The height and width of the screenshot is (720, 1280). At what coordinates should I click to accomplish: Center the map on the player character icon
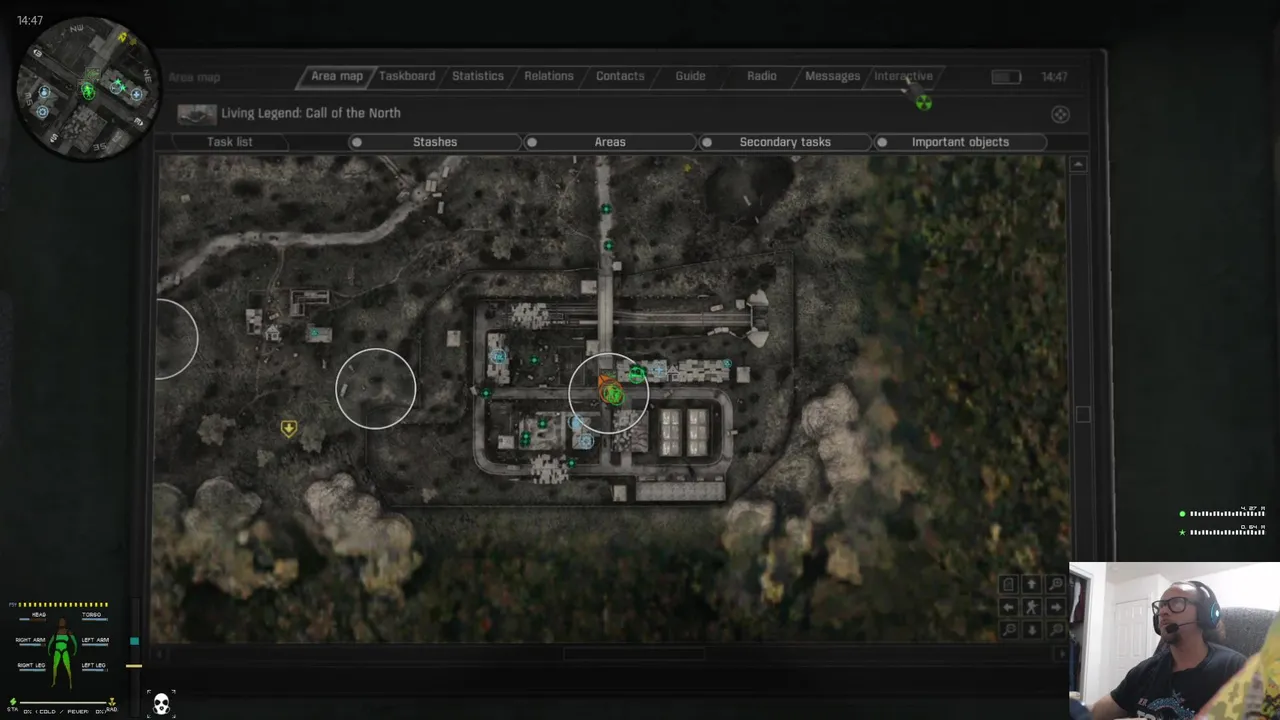pos(1032,607)
